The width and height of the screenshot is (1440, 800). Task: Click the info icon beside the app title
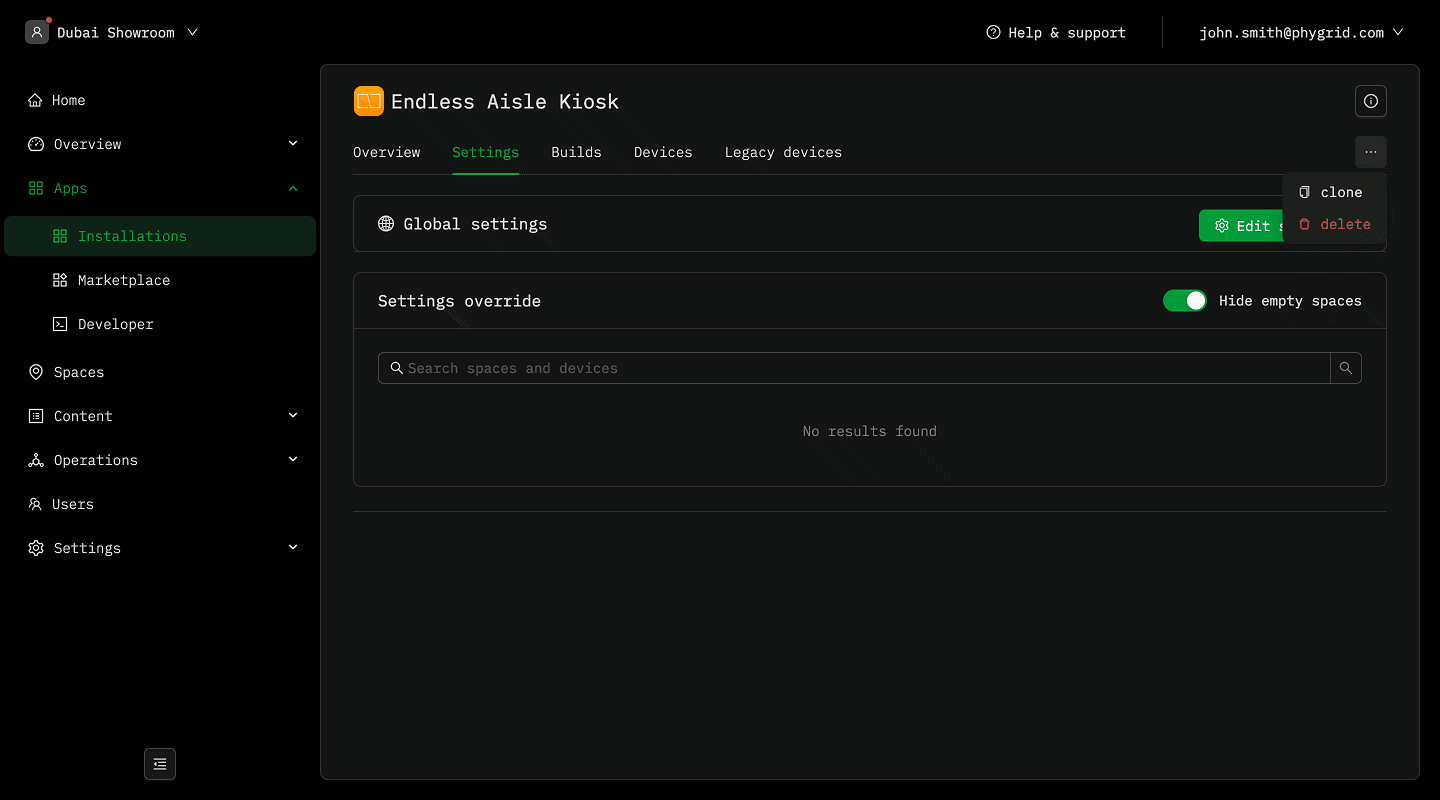point(1370,101)
